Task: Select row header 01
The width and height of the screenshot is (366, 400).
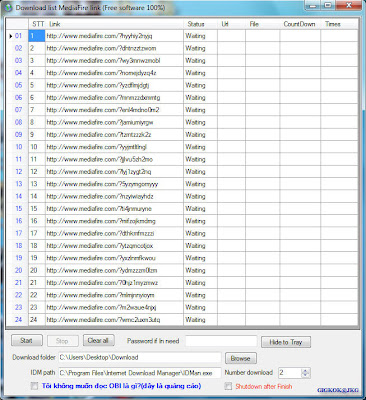Action: click(17, 36)
